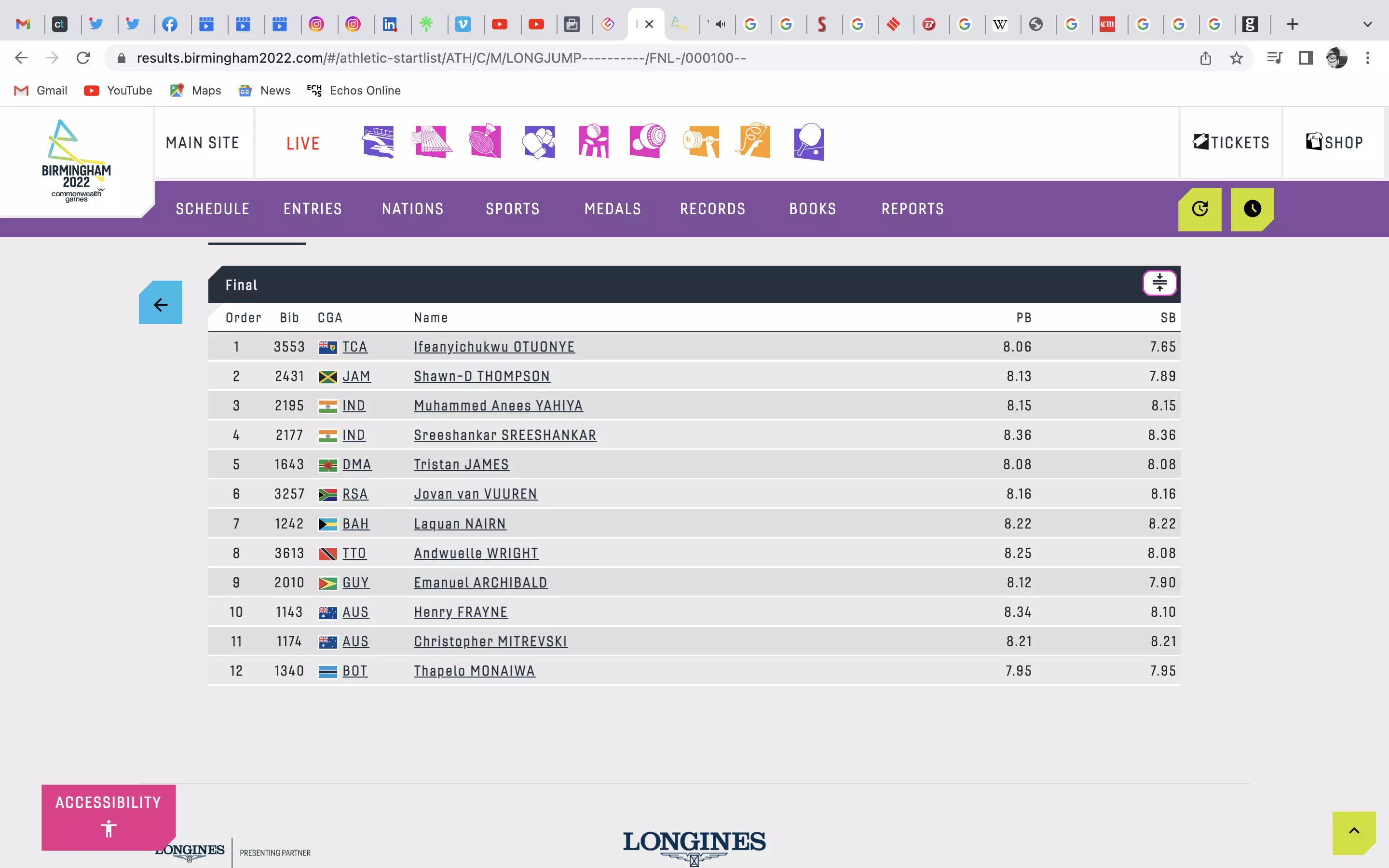Viewport: 1389px width, 868px height.
Task: Open Sreeshankar SREESHANKAR athlete profile link
Action: pos(504,435)
